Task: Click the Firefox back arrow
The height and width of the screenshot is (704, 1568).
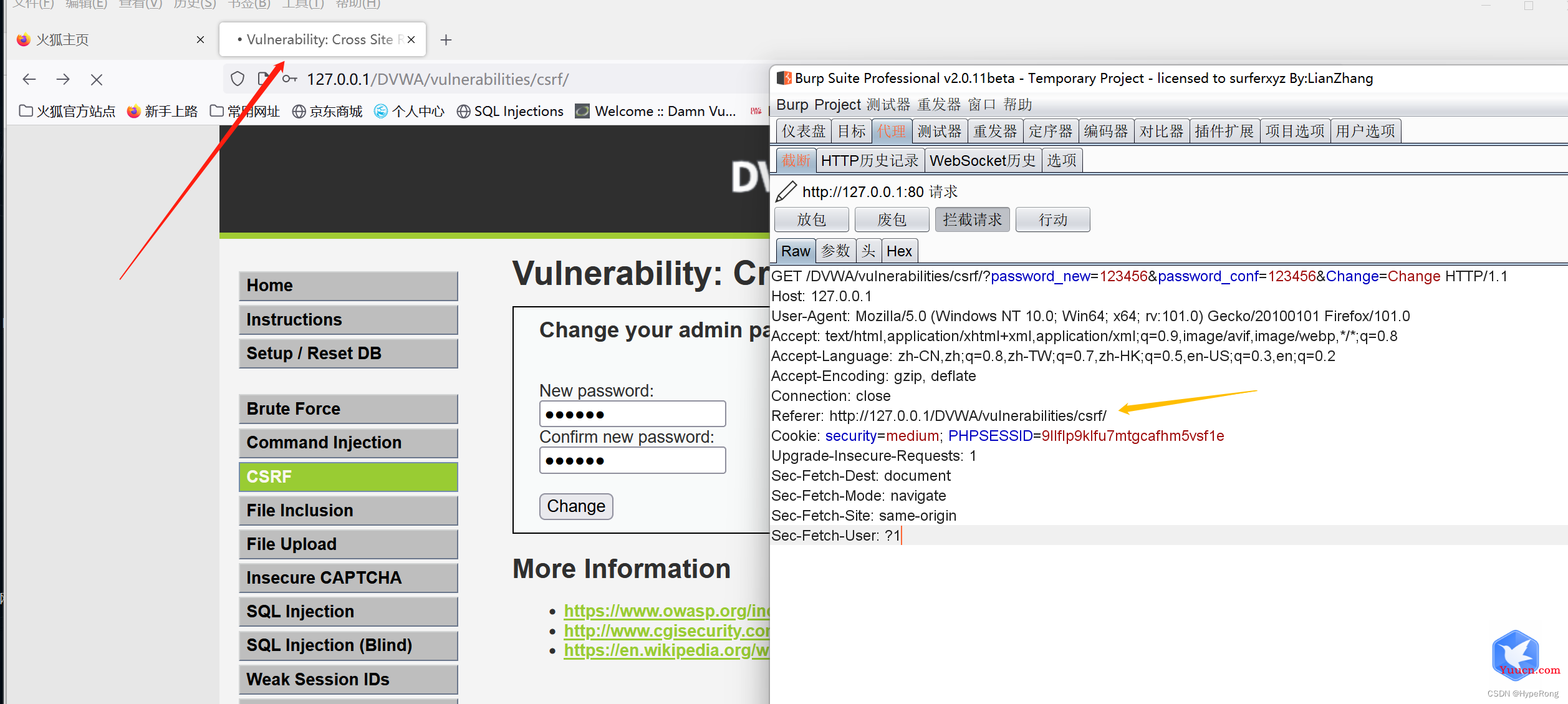Action: point(29,79)
